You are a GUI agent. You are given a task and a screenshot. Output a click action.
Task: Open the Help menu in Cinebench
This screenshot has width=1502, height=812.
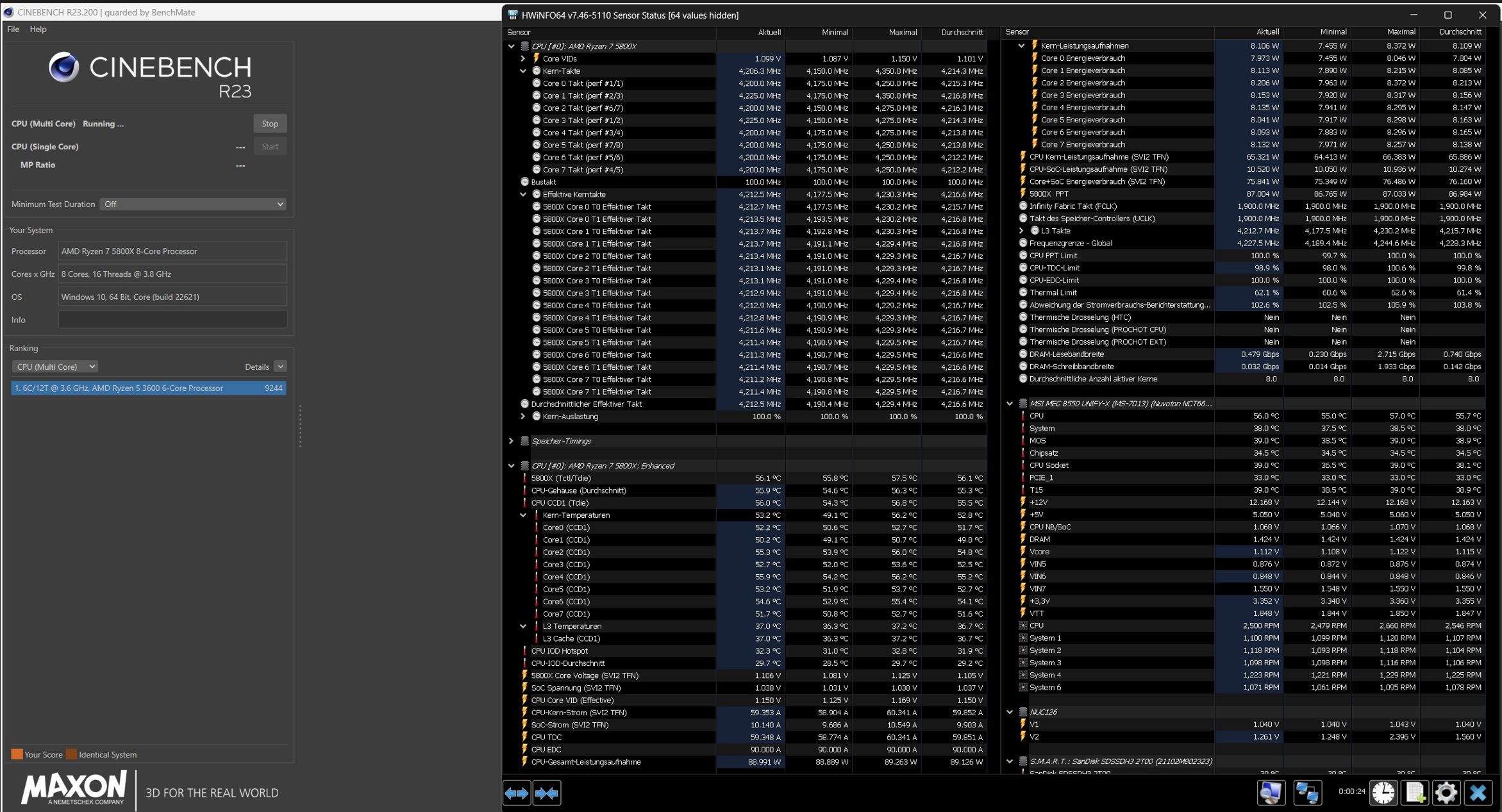coord(38,29)
